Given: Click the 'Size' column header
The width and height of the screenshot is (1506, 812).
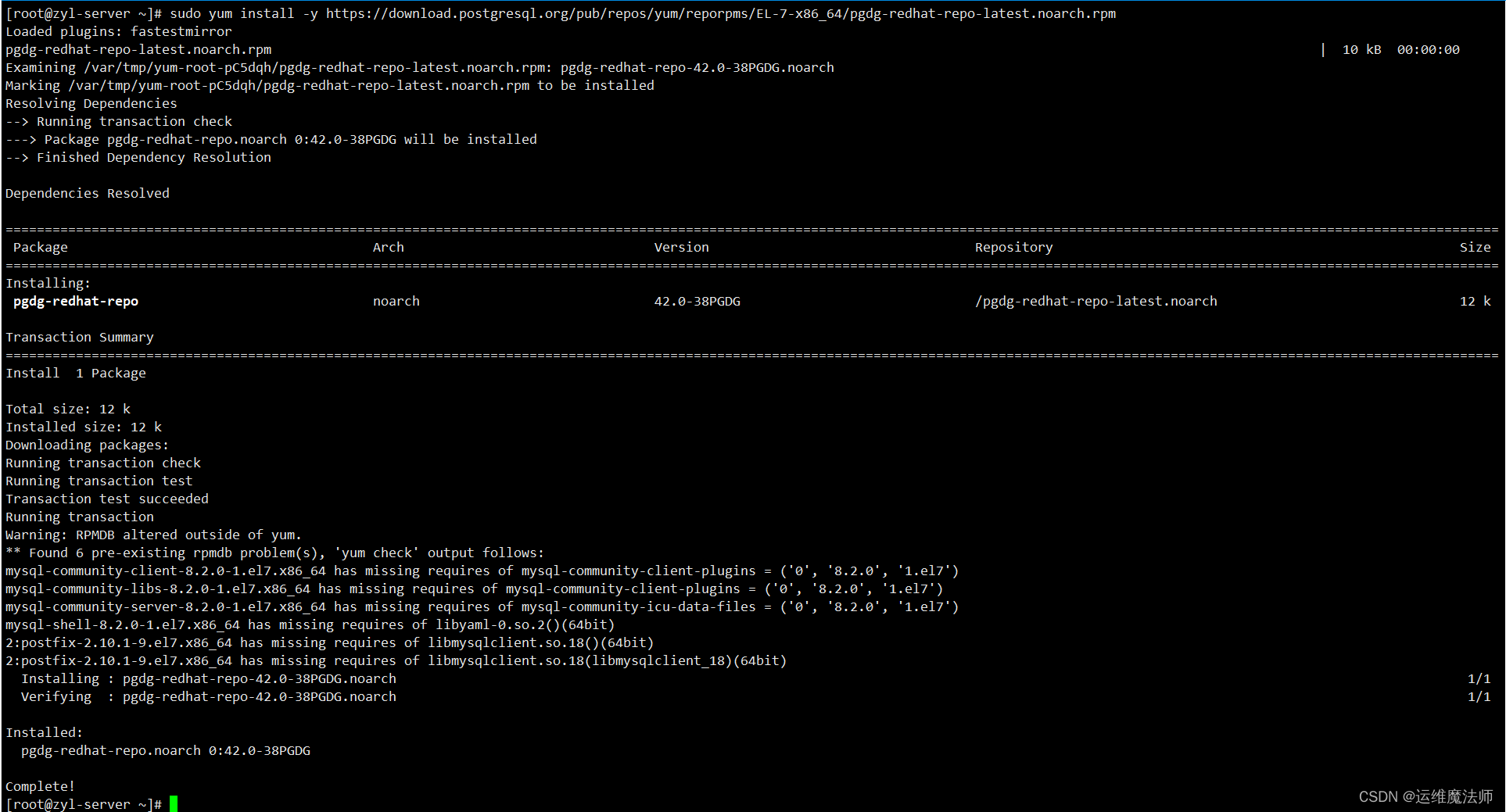Looking at the screenshot, I should click(x=1475, y=247).
